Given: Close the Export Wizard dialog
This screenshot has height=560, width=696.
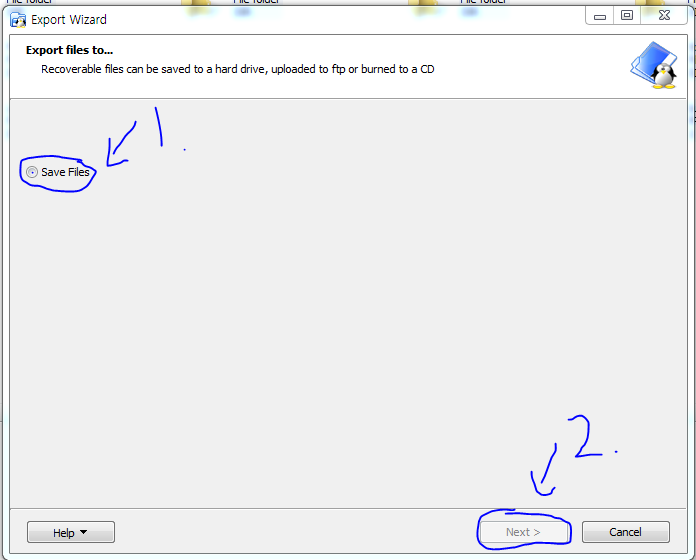Looking at the screenshot, I should [664, 16].
